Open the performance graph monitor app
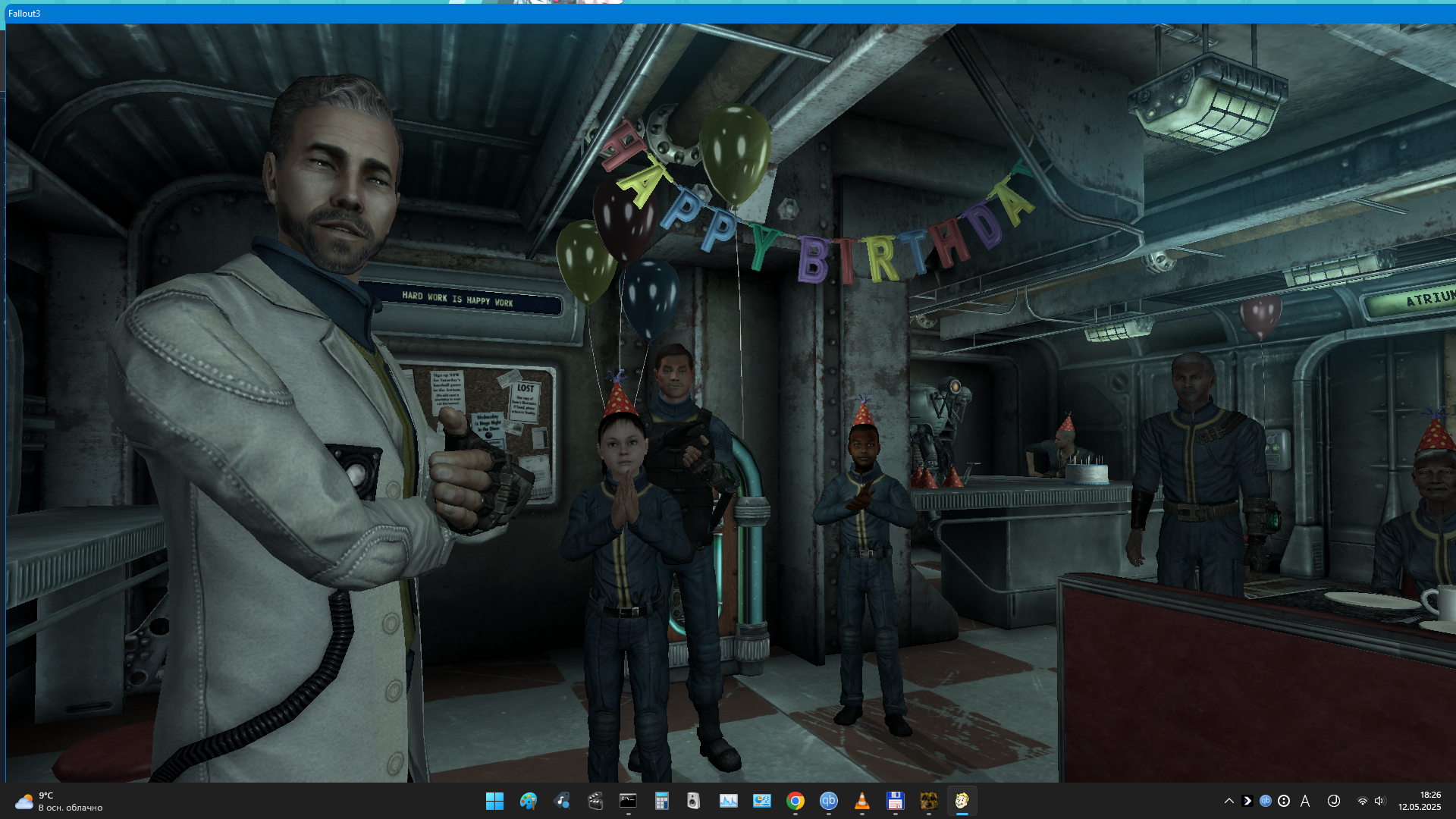 click(x=729, y=801)
